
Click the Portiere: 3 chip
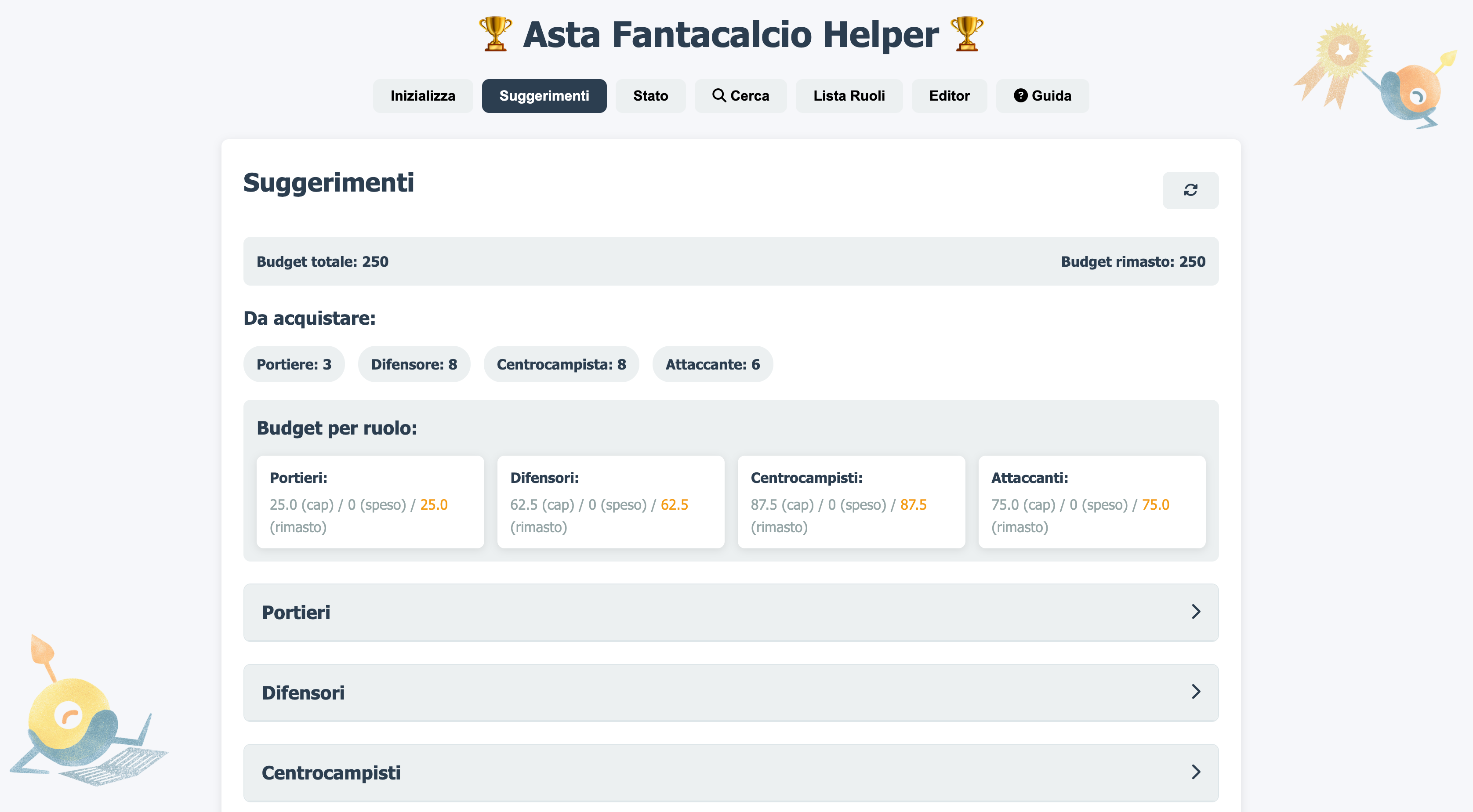point(294,364)
